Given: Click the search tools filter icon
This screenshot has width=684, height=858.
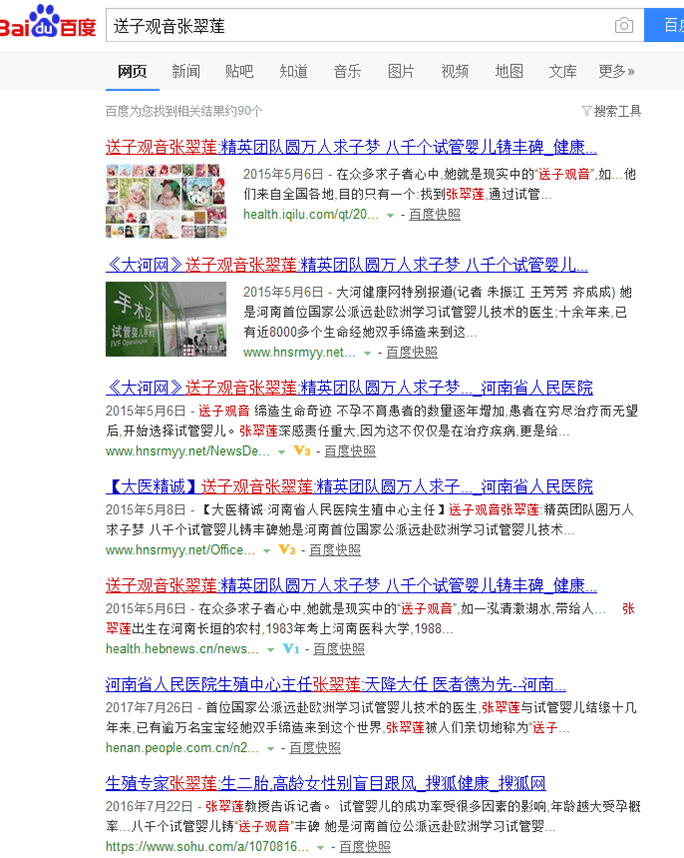Looking at the screenshot, I should click(586, 111).
